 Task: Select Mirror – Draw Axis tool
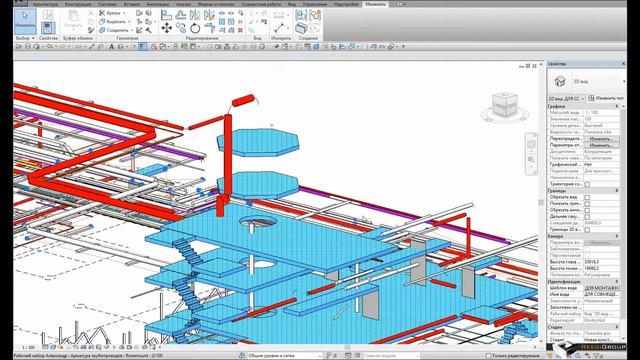(x=209, y=16)
